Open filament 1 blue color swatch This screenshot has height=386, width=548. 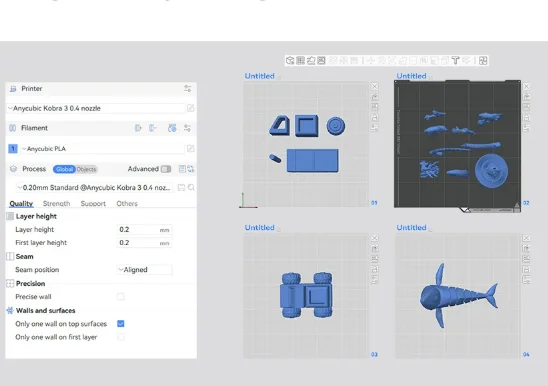pyautogui.click(x=13, y=149)
